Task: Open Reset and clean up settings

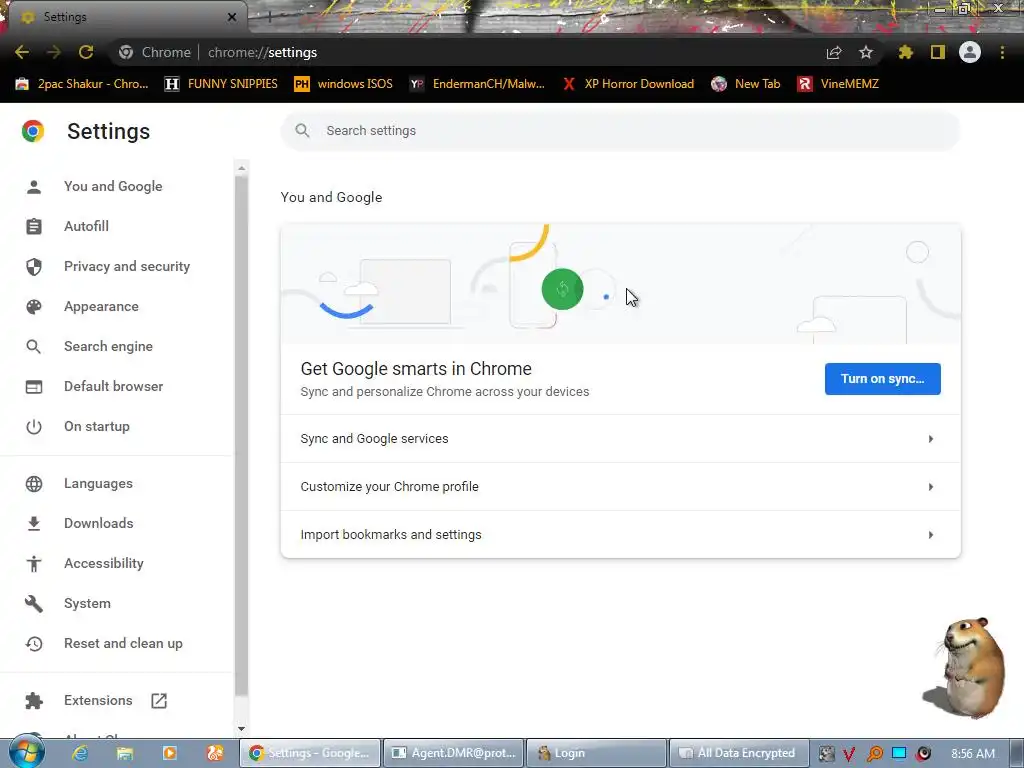Action: 123,643
